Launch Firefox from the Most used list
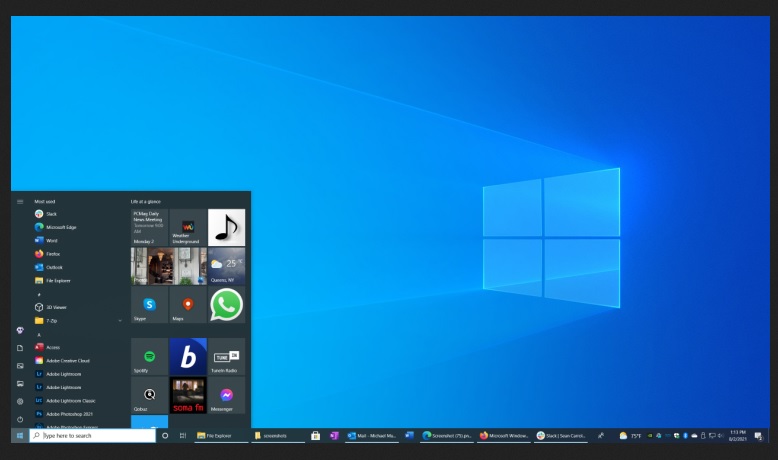Image resolution: width=778 pixels, height=460 pixels. 47,254
